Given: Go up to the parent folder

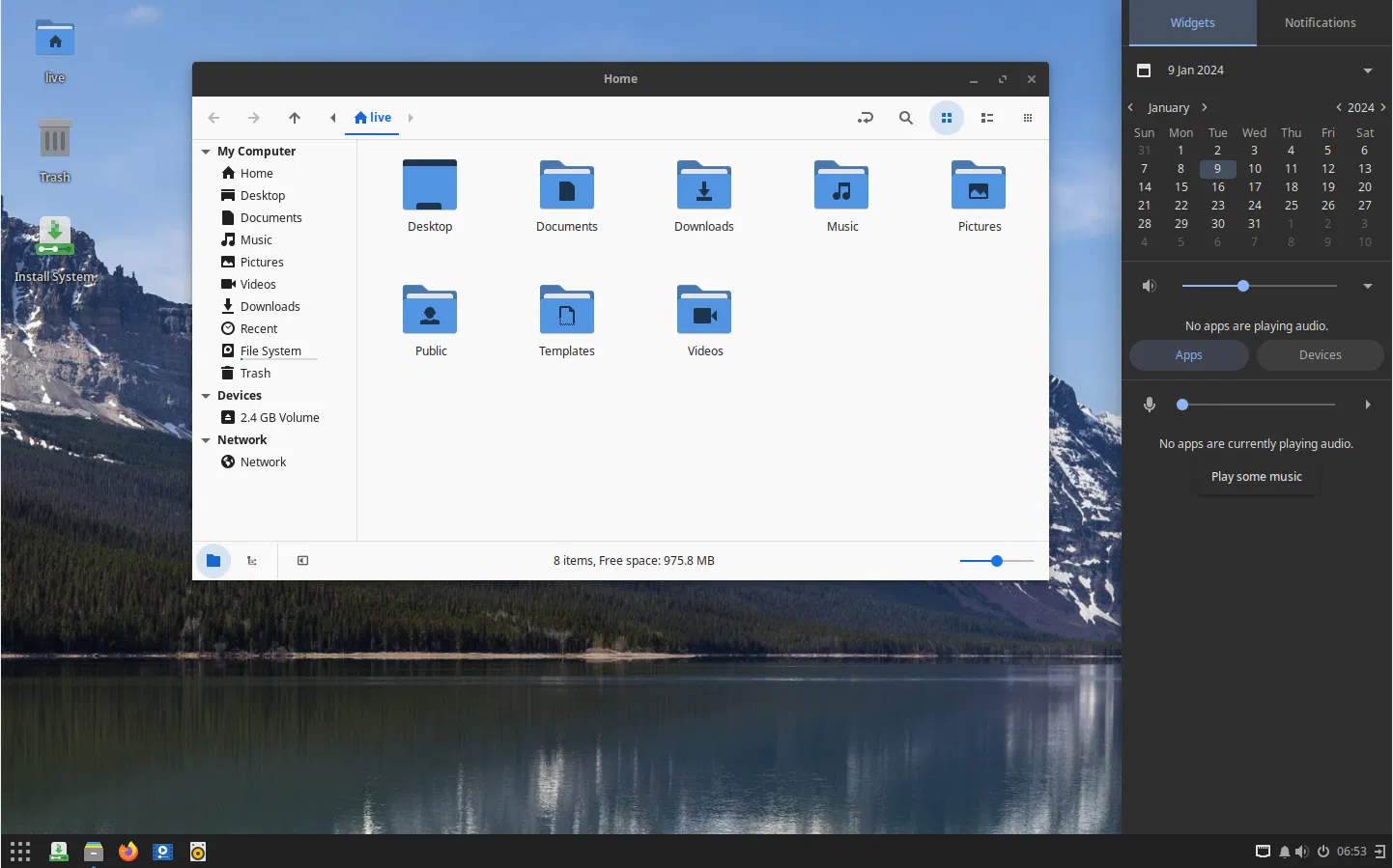Looking at the screenshot, I should (295, 118).
